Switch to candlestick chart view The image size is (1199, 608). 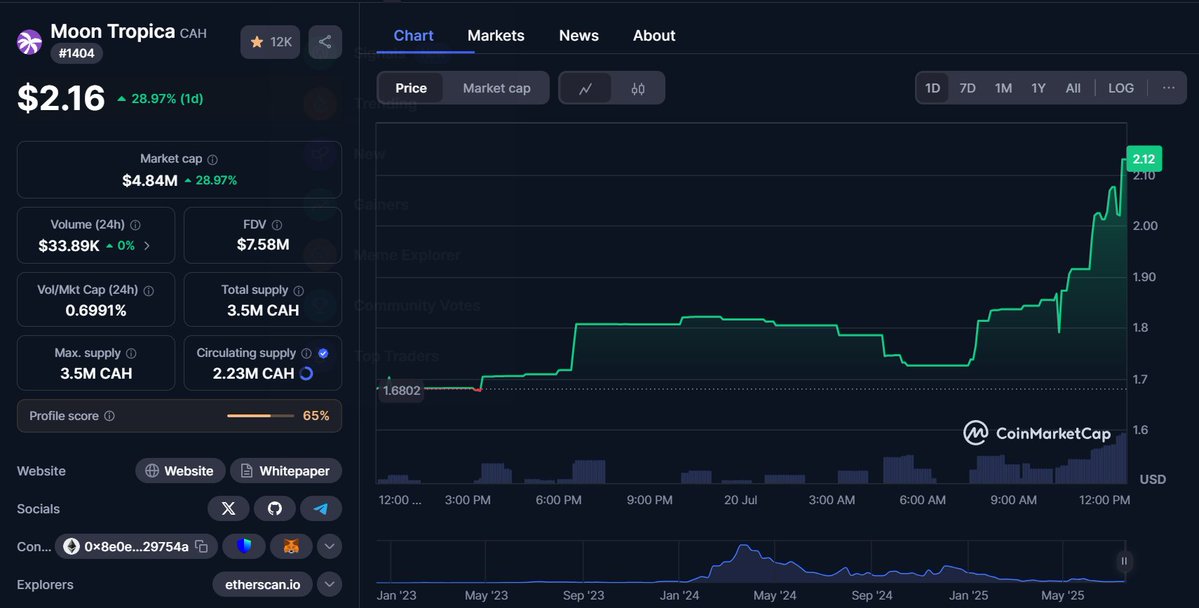[638, 88]
